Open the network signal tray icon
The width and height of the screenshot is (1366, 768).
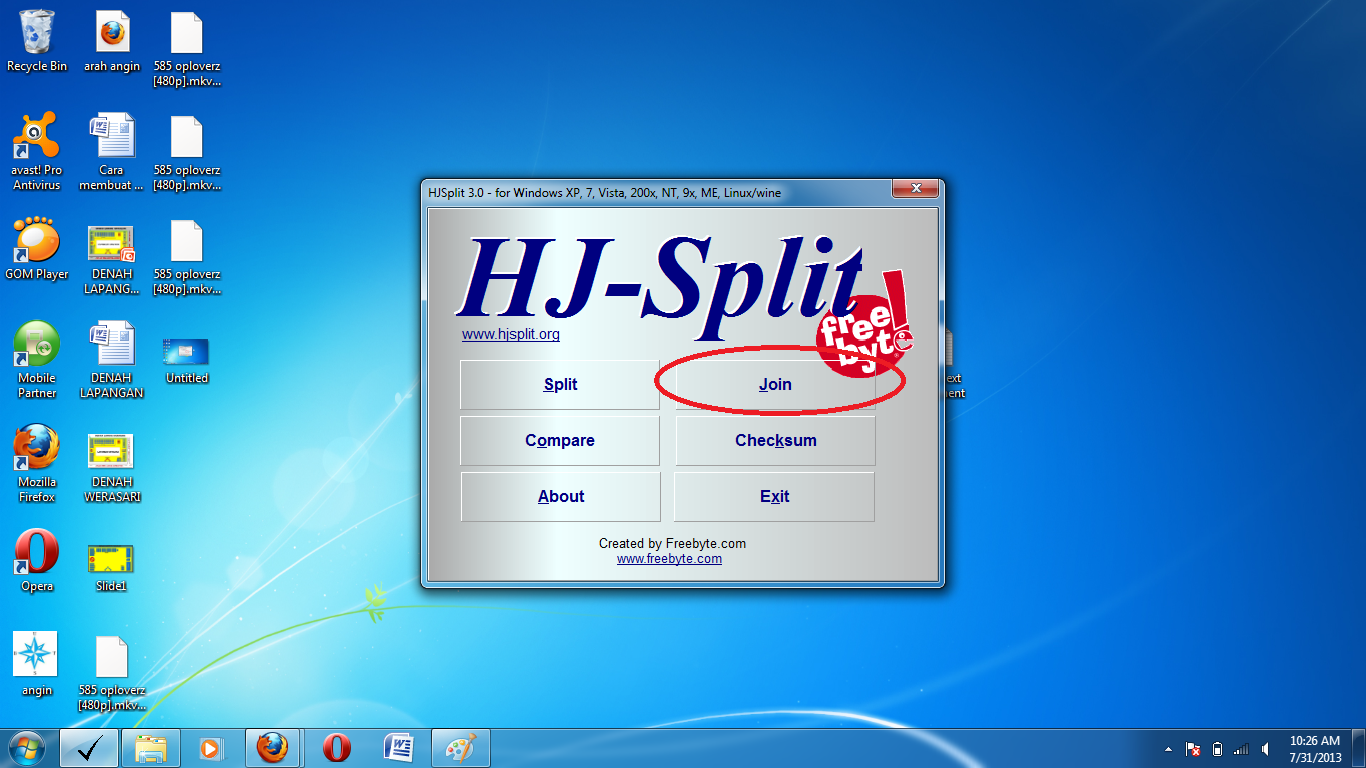pos(1241,749)
